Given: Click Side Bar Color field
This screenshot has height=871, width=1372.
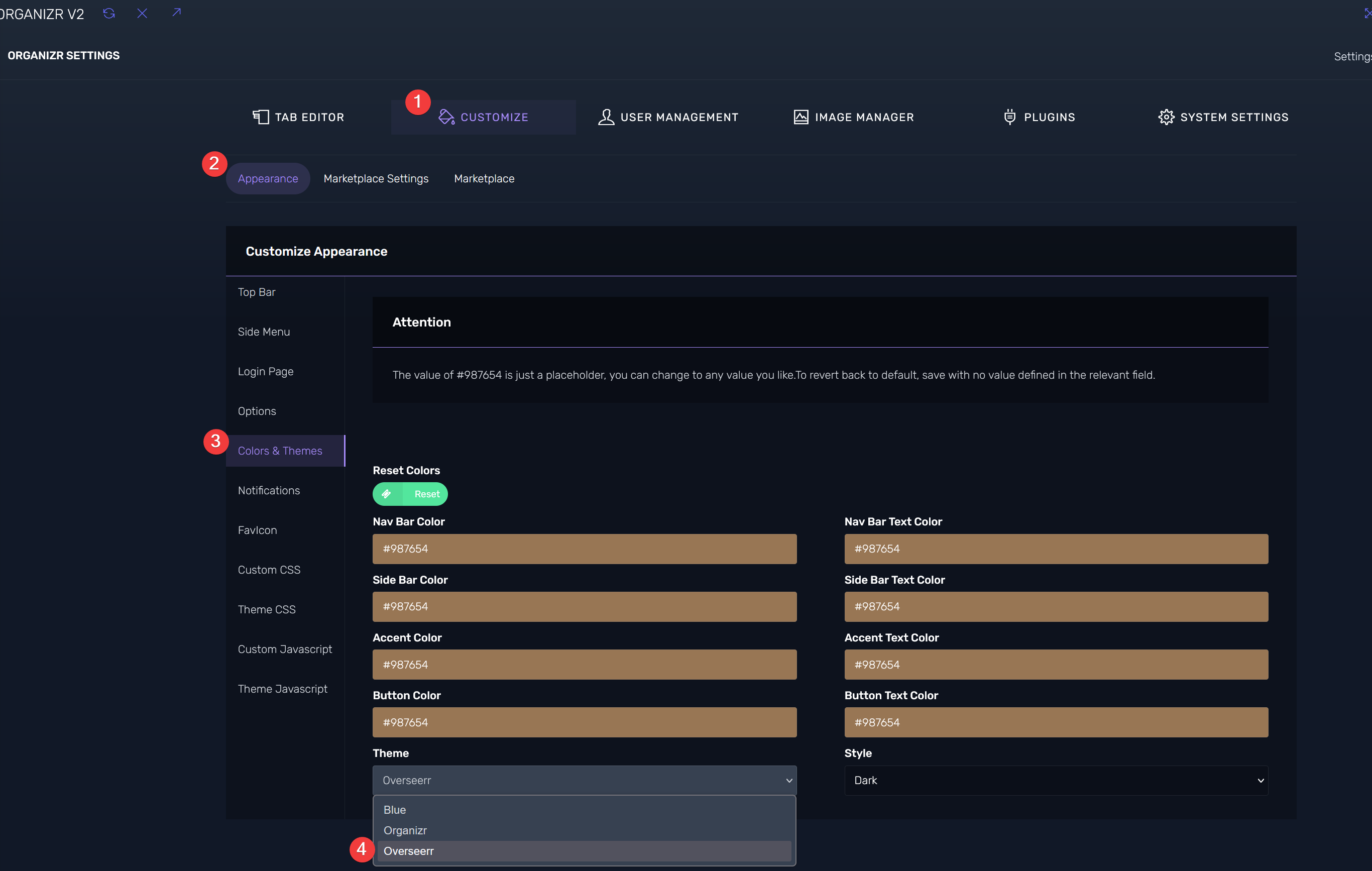Looking at the screenshot, I should pyautogui.click(x=585, y=606).
